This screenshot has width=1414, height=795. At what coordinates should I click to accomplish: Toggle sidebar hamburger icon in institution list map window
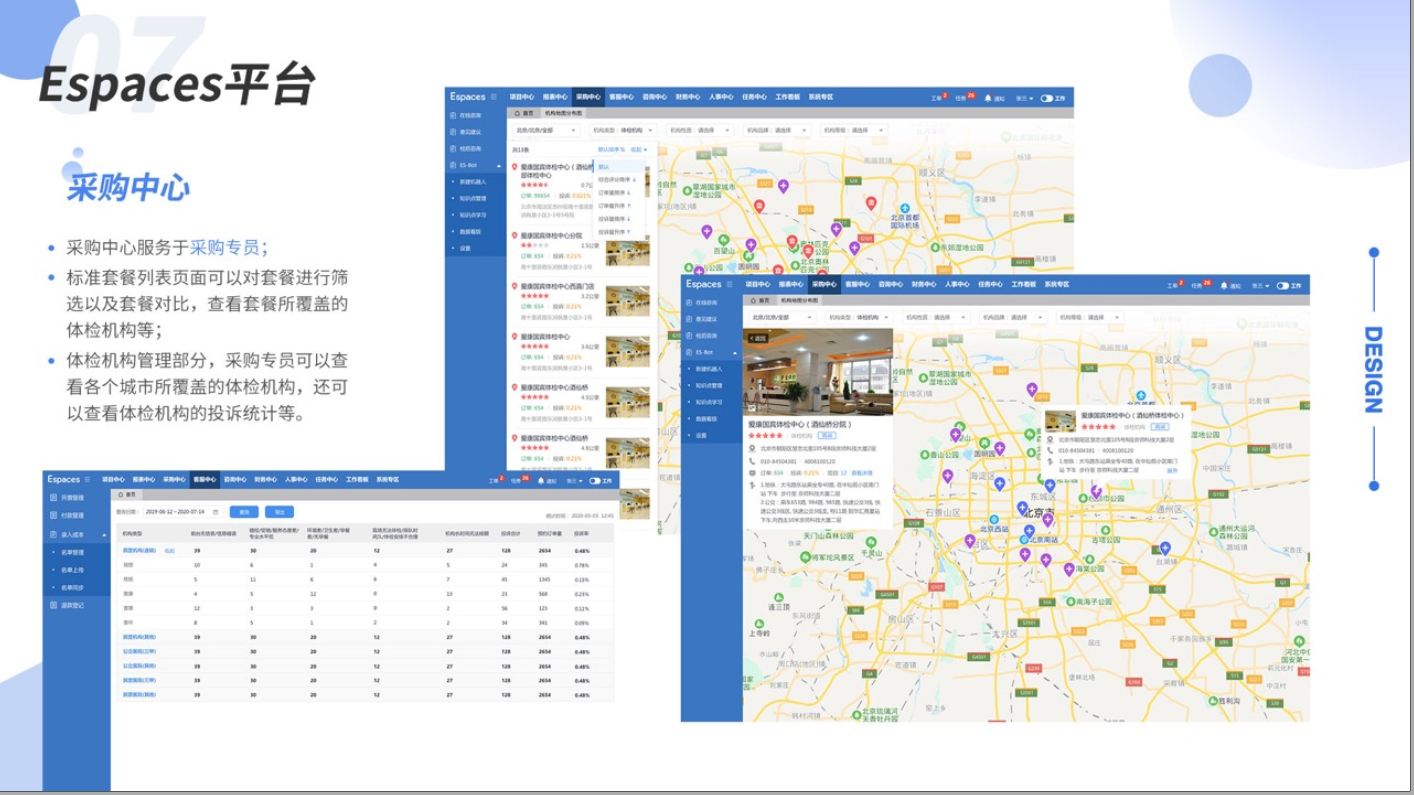point(494,97)
